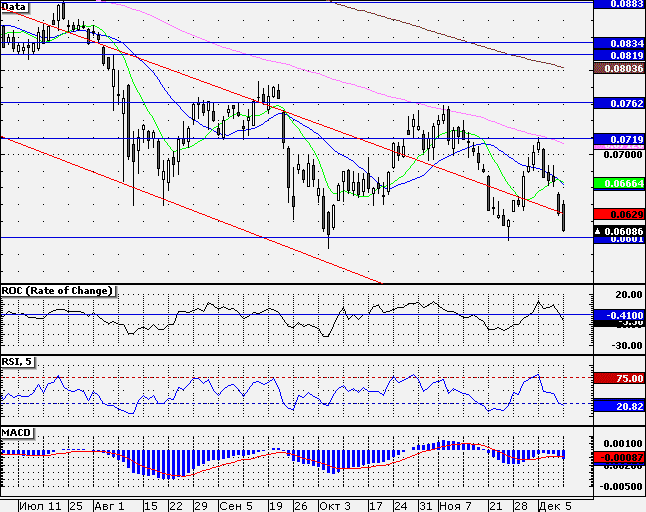Viewport: 646px width, 512px height.
Task: Select the MACD indicator panel label
Action: pyautogui.click(x=17, y=433)
